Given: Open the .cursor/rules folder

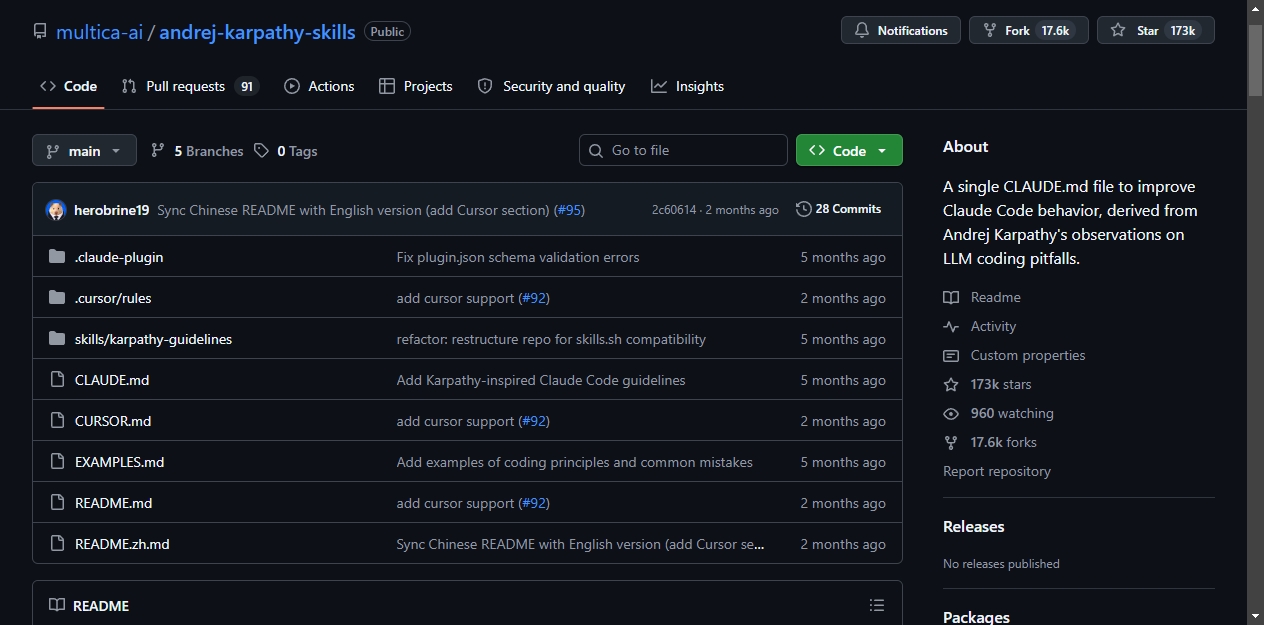Looking at the screenshot, I should pyautogui.click(x=113, y=298).
